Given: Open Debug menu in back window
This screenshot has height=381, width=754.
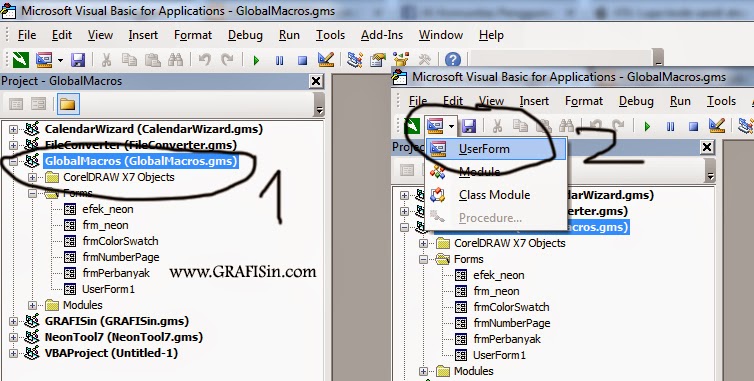Looking at the screenshot, I should pyautogui.click(x=245, y=35).
